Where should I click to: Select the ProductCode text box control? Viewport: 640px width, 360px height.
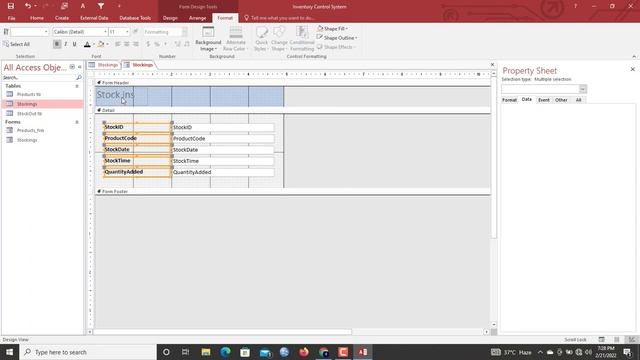[223, 139]
